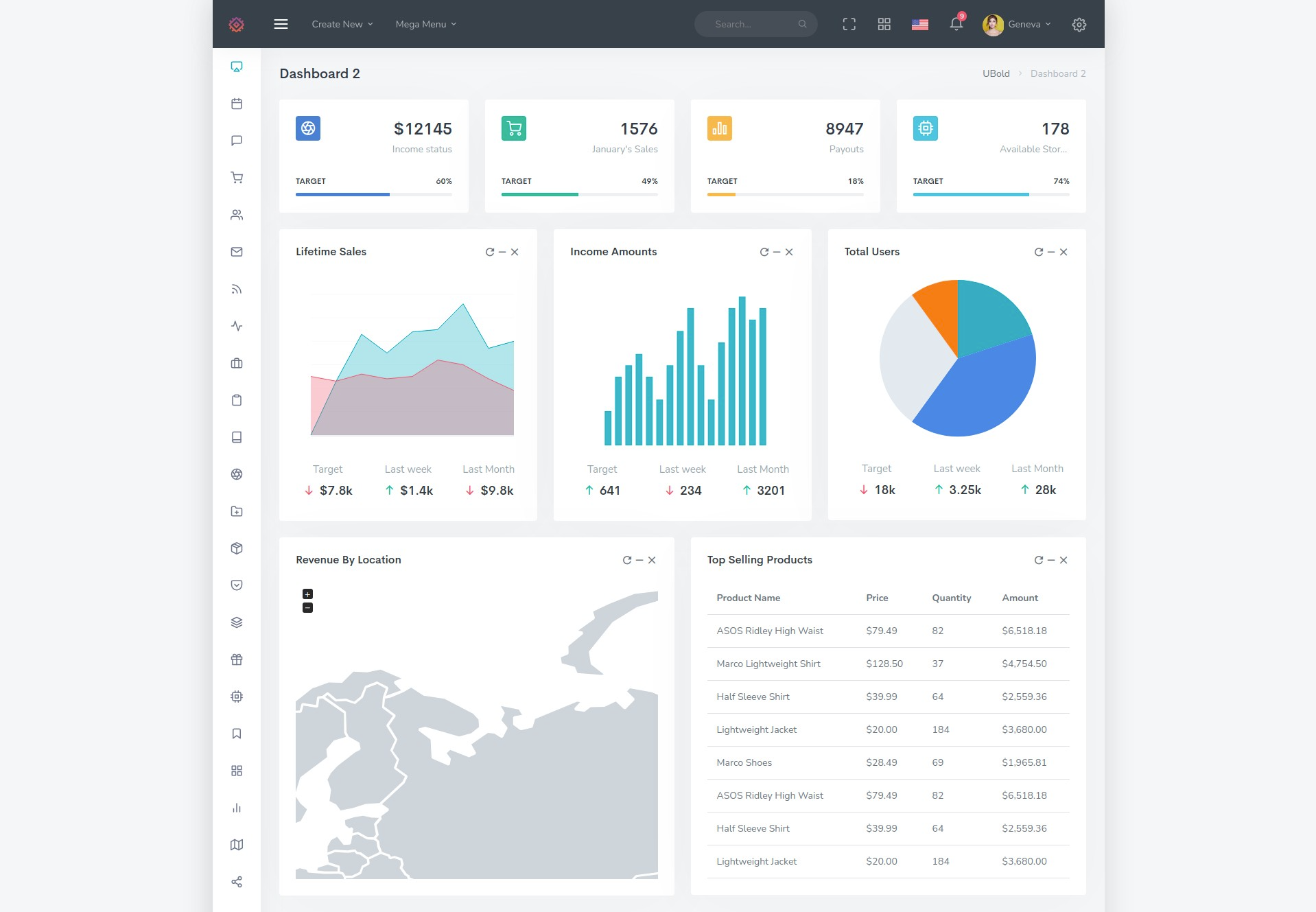Toggle fullscreen mode icon
Image resolution: width=1316 pixels, height=912 pixels.
pyautogui.click(x=849, y=24)
